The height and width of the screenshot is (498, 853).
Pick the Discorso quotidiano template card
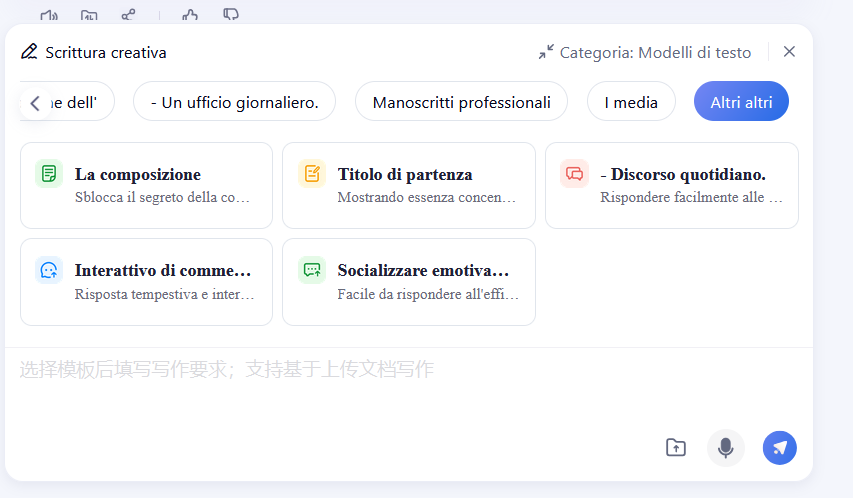(x=671, y=185)
